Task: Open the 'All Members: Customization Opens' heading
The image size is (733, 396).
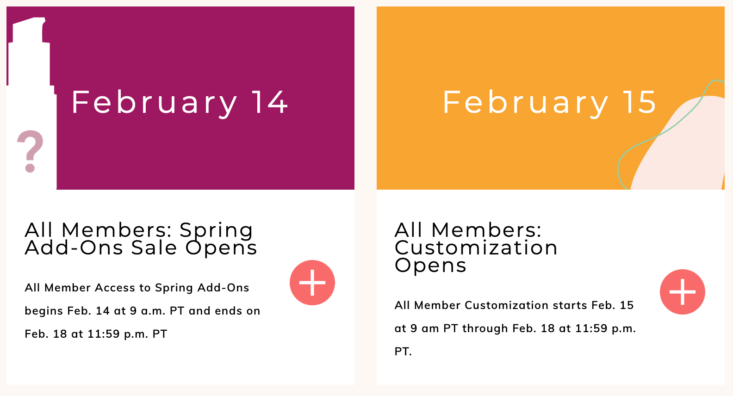Action: [476, 248]
